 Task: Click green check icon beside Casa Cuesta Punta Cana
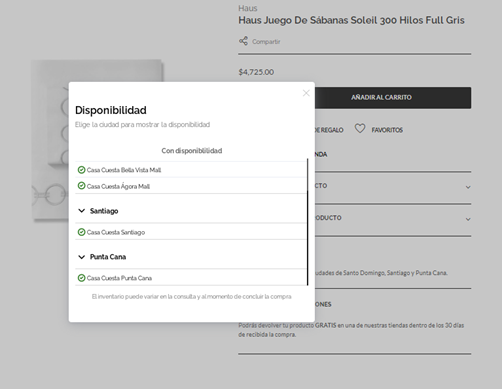point(81,278)
